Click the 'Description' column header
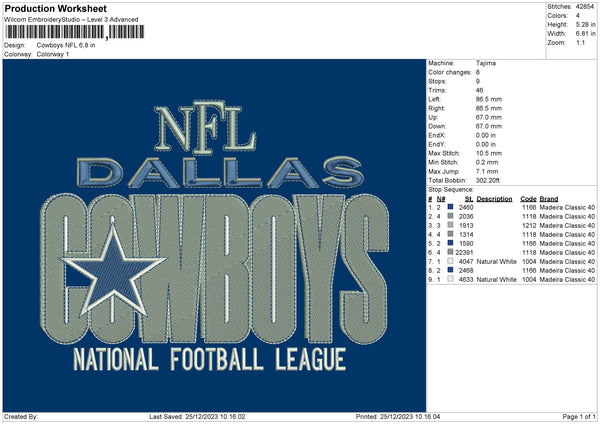Viewport: 600px width, 424px height. point(494,199)
